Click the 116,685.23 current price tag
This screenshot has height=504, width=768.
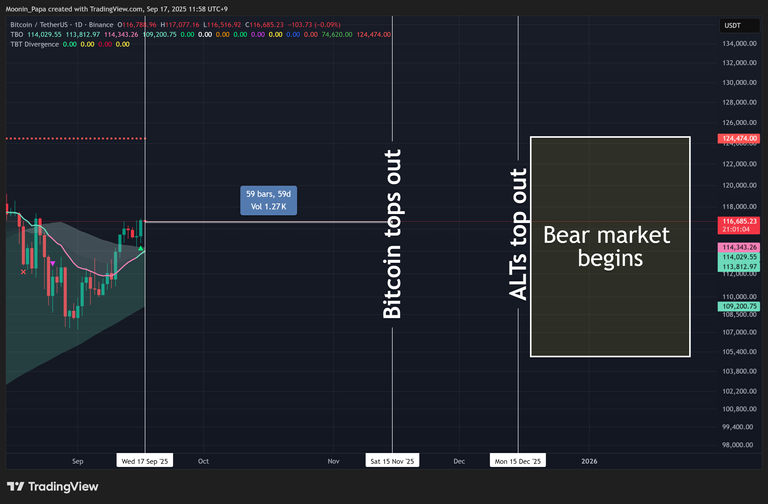click(739, 225)
